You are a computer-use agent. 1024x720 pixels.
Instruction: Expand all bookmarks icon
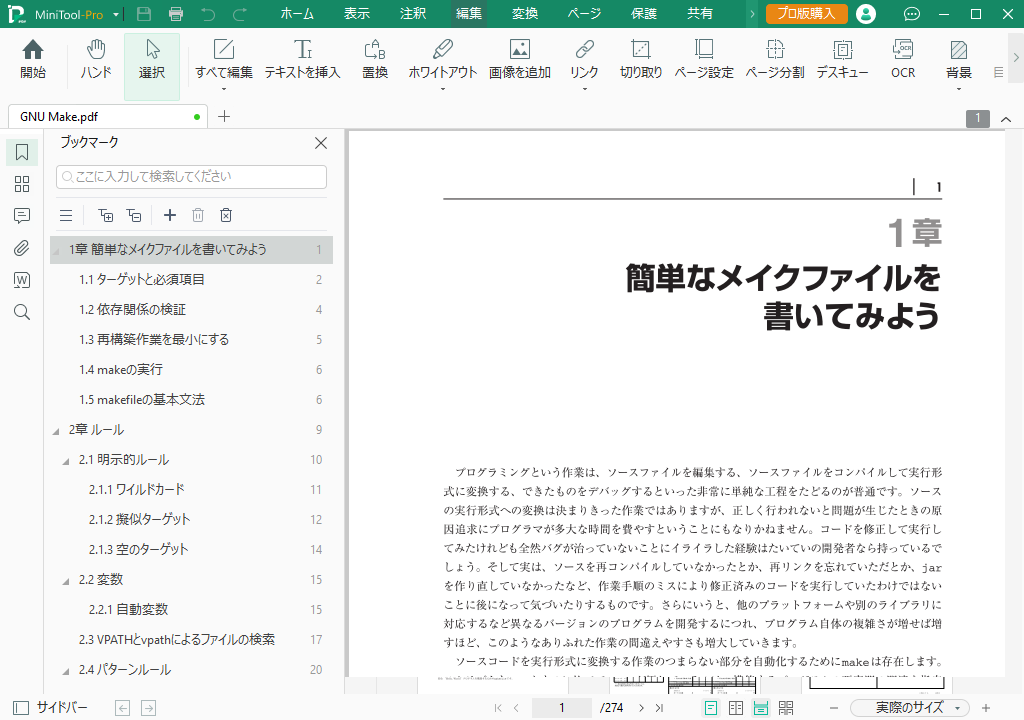pyautogui.click(x=106, y=215)
